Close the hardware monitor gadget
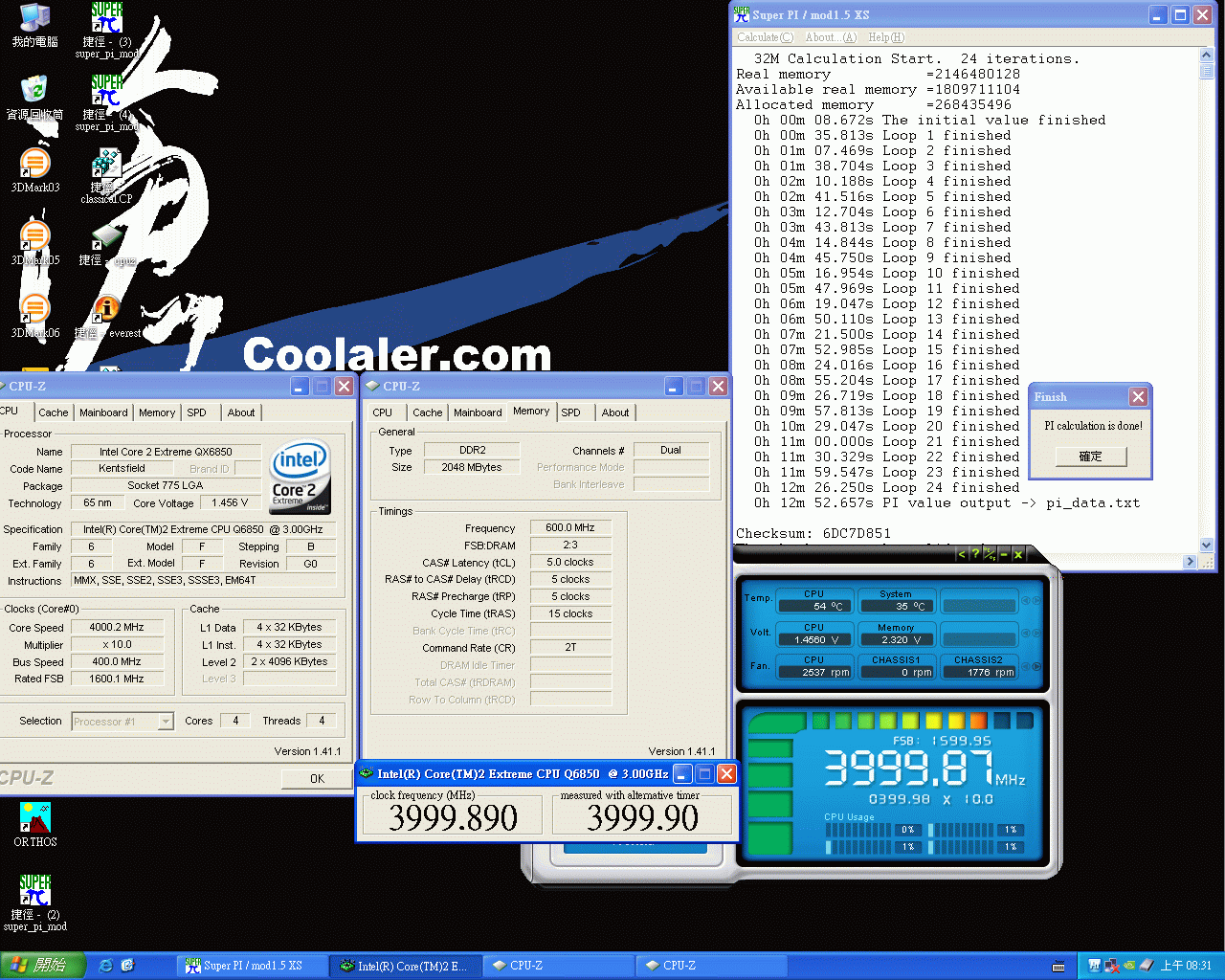The height and width of the screenshot is (980, 1225). click(1018, 554)
